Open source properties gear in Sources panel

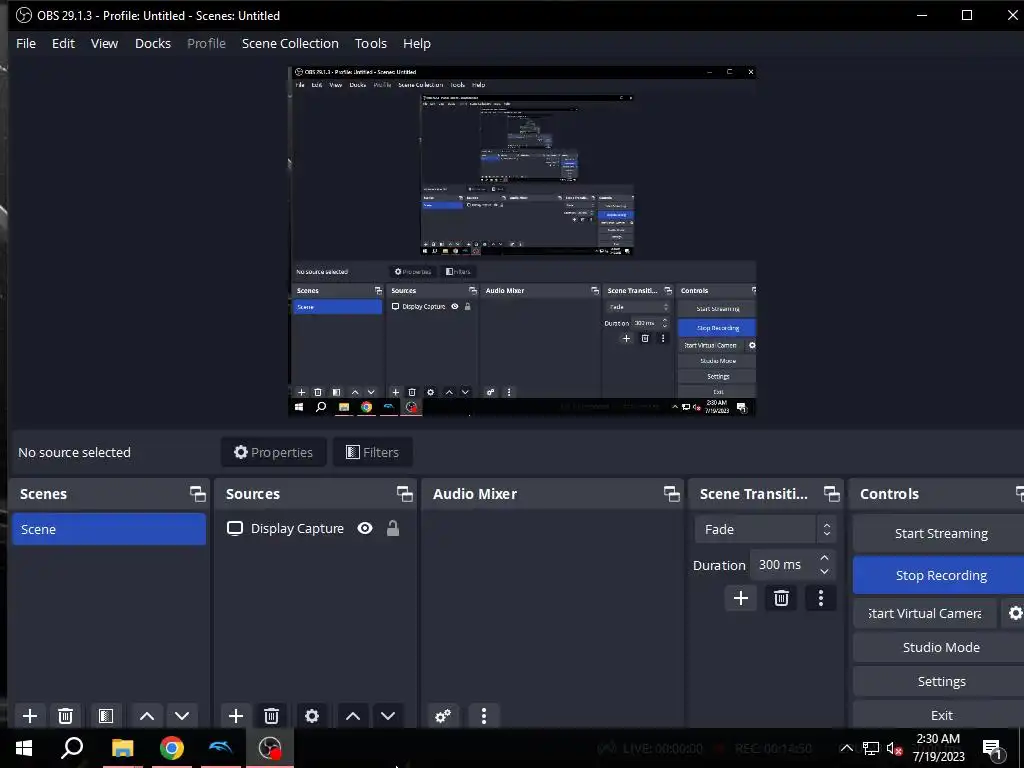312,716
